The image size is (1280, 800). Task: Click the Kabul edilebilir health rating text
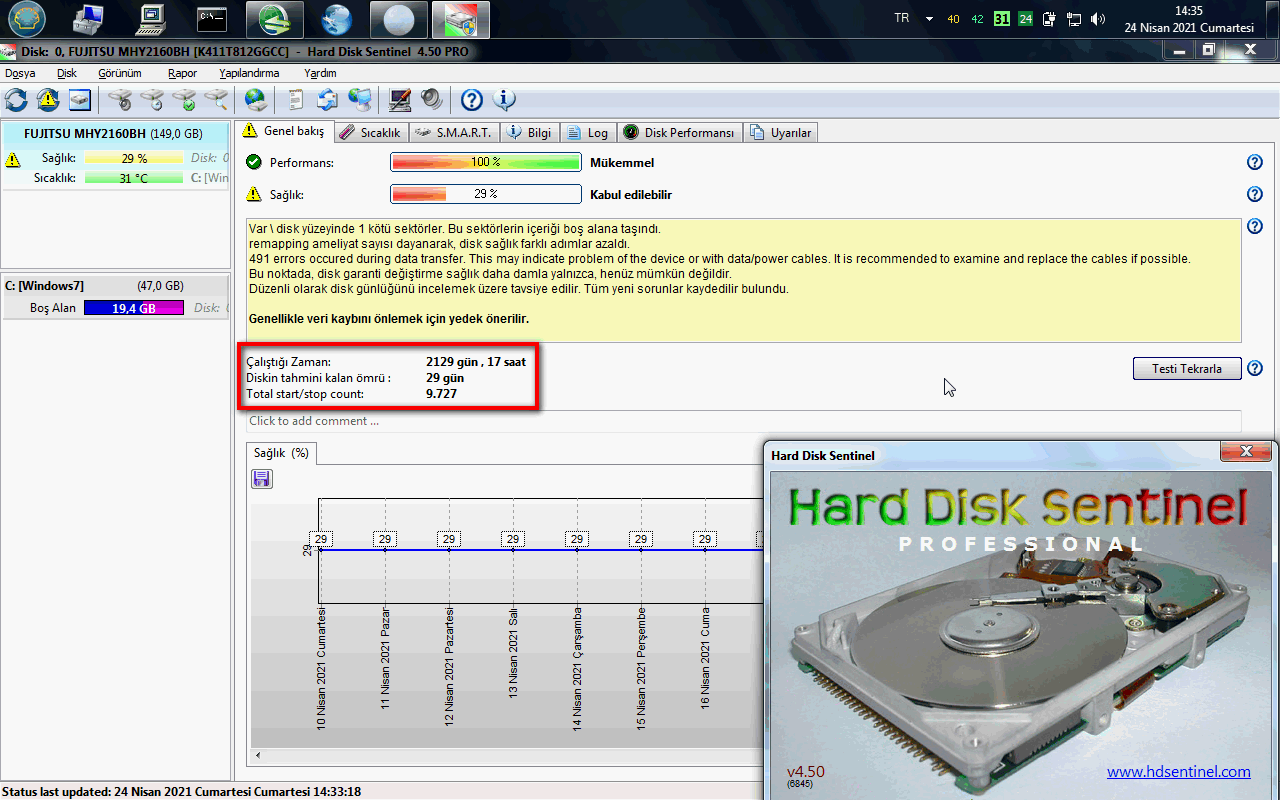(631, 195)
